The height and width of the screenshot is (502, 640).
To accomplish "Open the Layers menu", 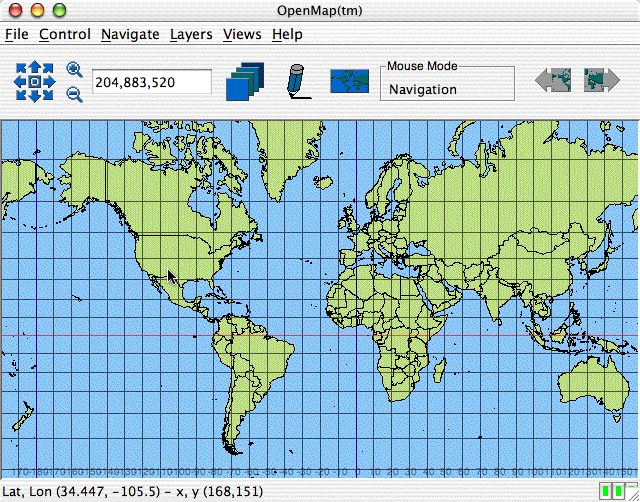I will [191, 34].
